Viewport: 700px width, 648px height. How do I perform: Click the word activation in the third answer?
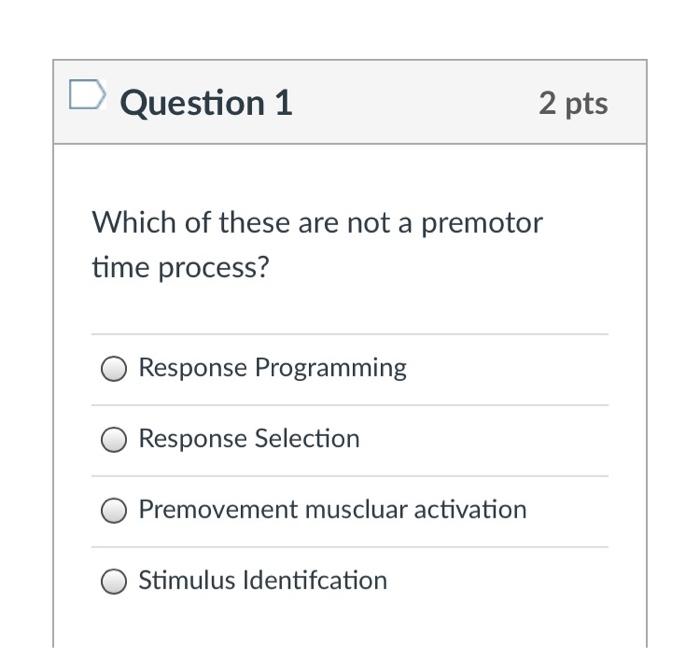click(471, 510)
